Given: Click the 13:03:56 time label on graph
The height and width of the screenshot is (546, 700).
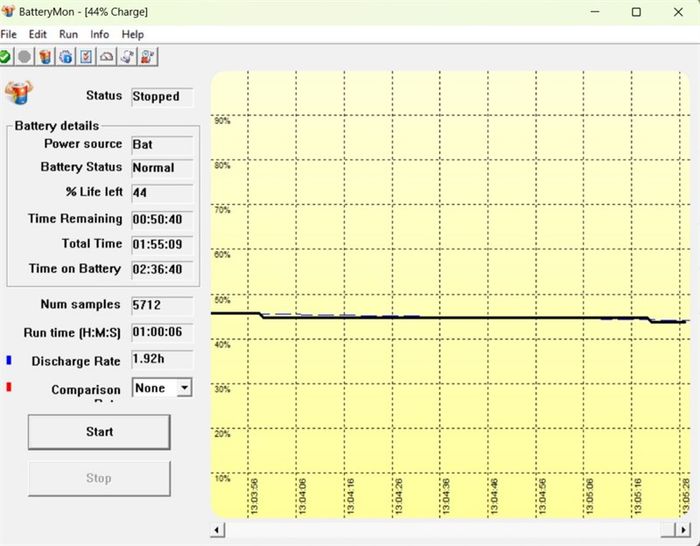Looking at the screenshot, I should 254,496.
